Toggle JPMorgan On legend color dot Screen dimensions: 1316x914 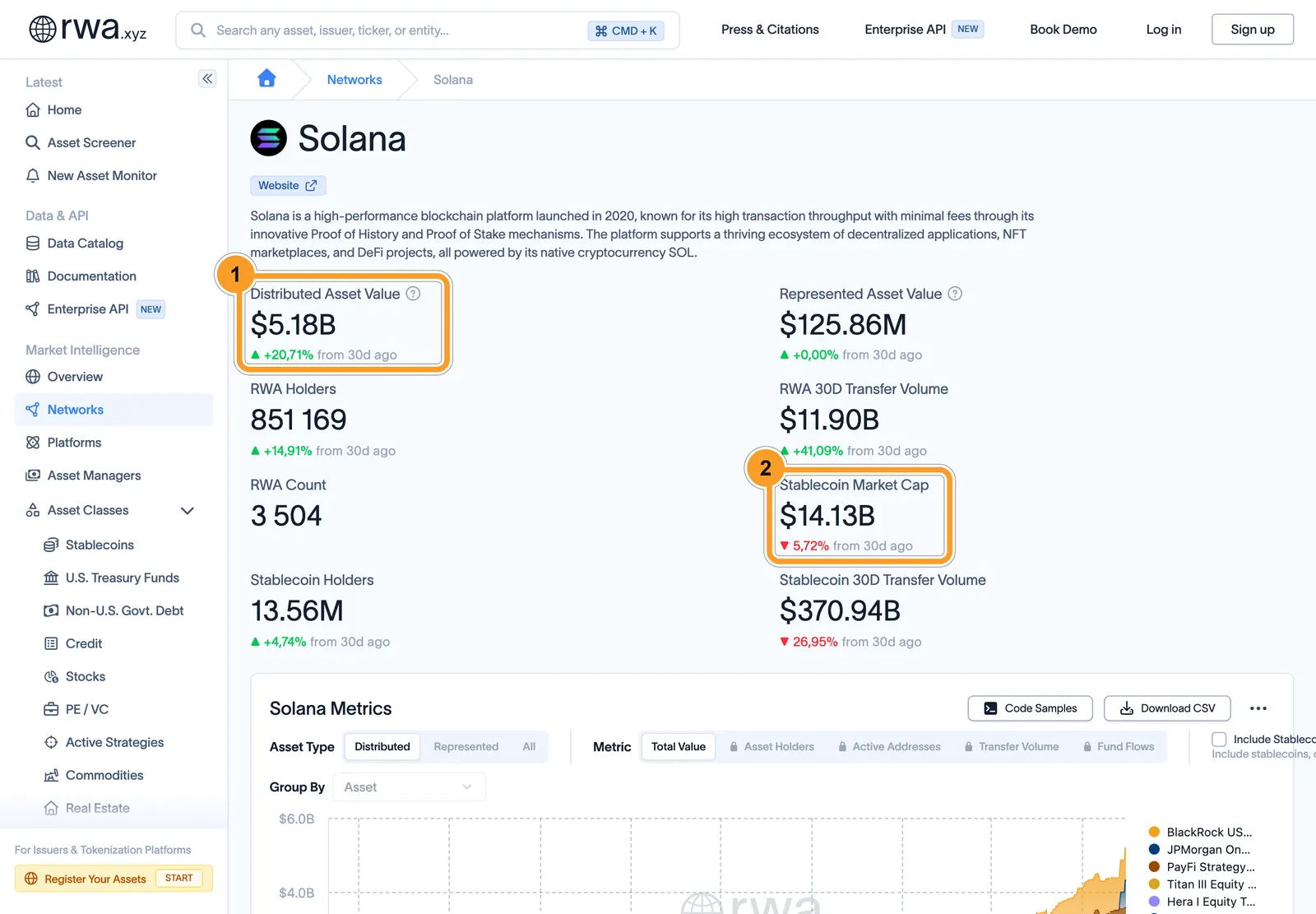coord(1154,850)
